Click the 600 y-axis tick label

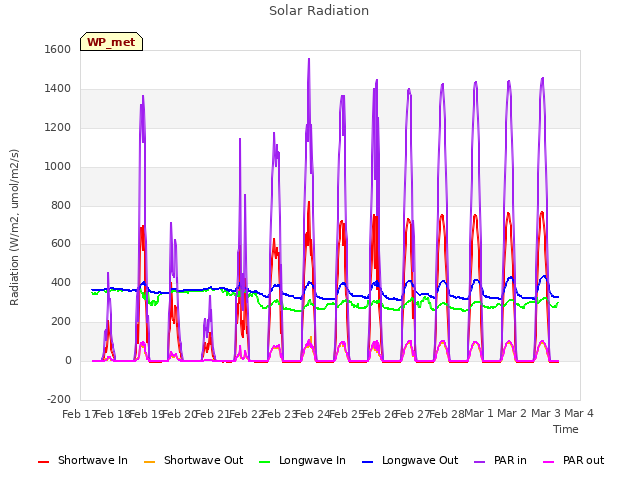[x=61, y=244]
